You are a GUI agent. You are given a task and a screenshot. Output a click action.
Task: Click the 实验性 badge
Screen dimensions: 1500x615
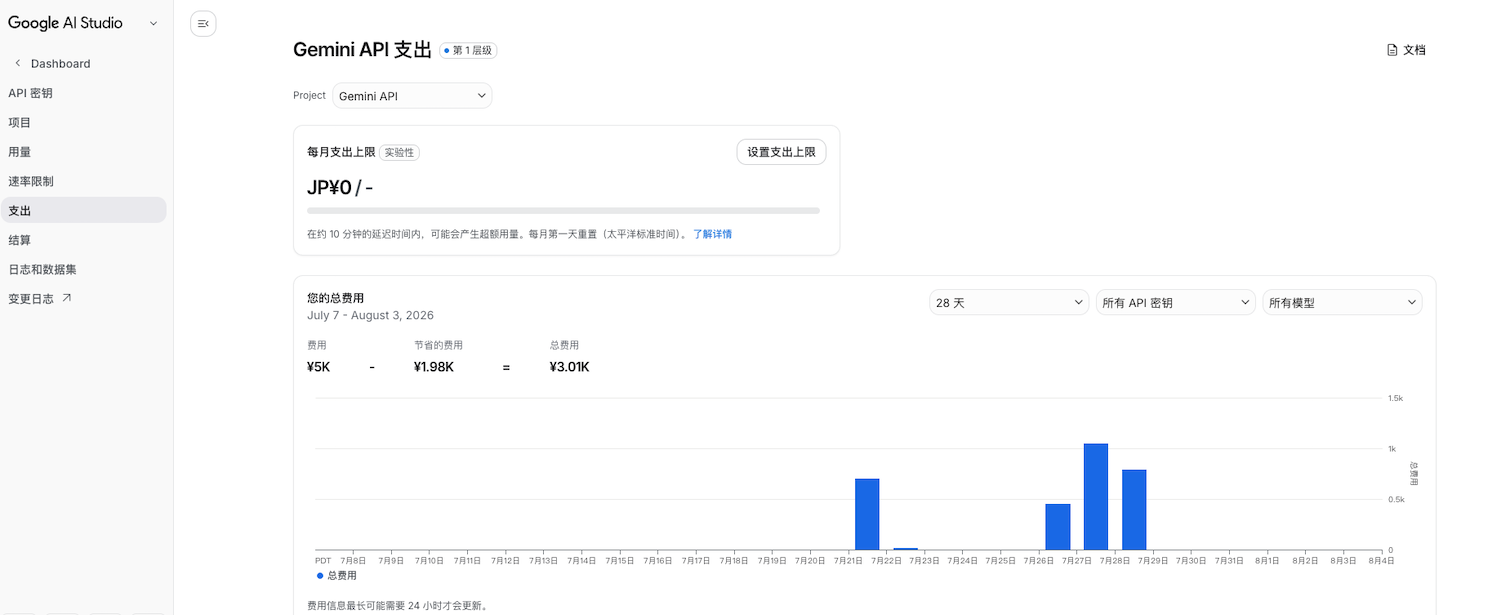[x=399, y=153]
